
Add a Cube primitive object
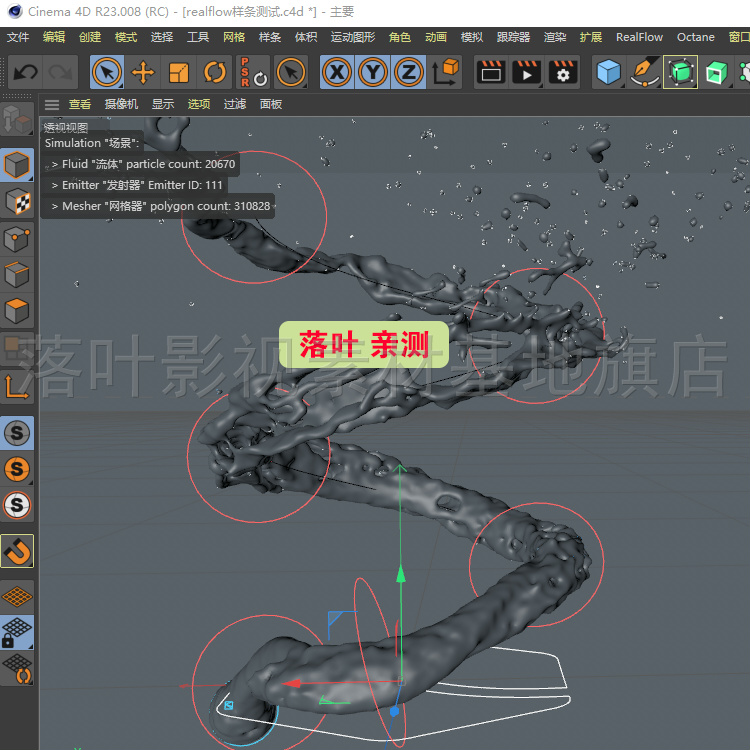click(608, 73)
